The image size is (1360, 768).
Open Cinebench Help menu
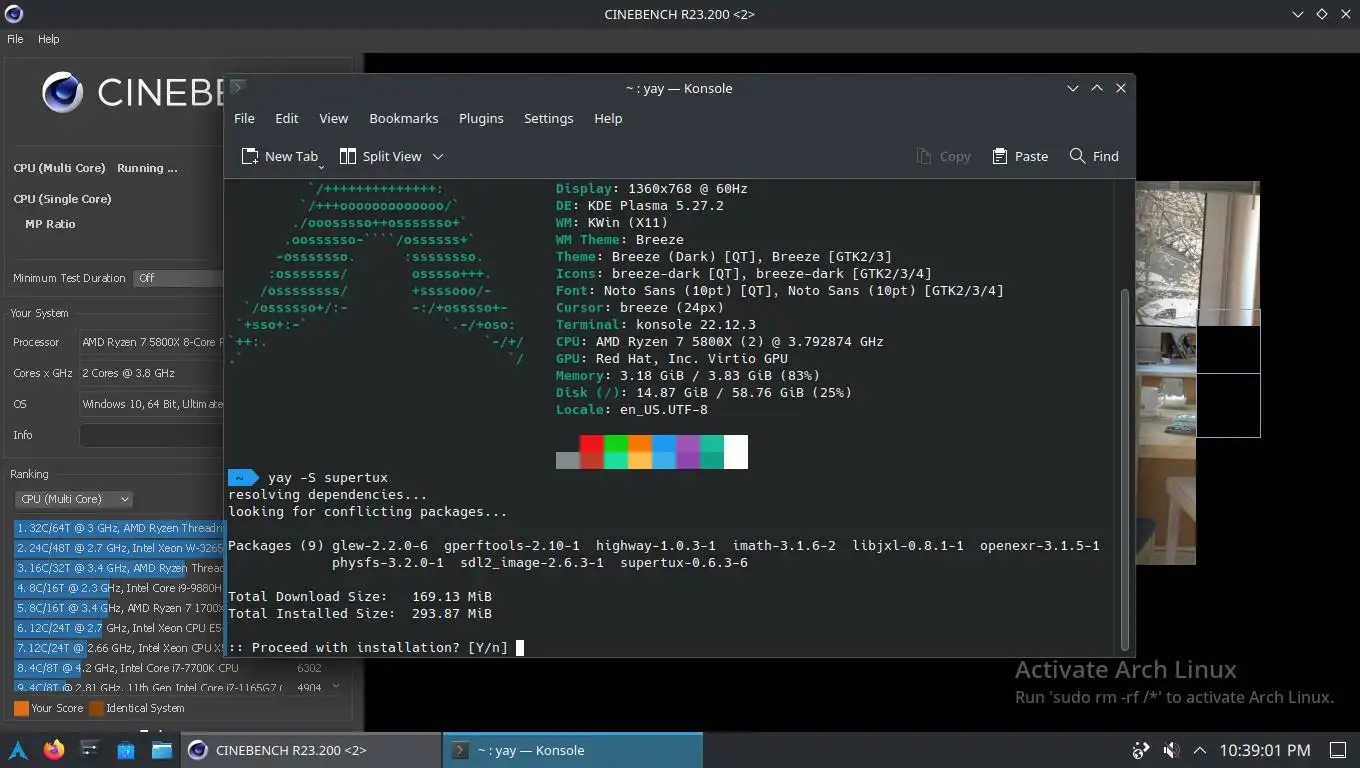49,39
